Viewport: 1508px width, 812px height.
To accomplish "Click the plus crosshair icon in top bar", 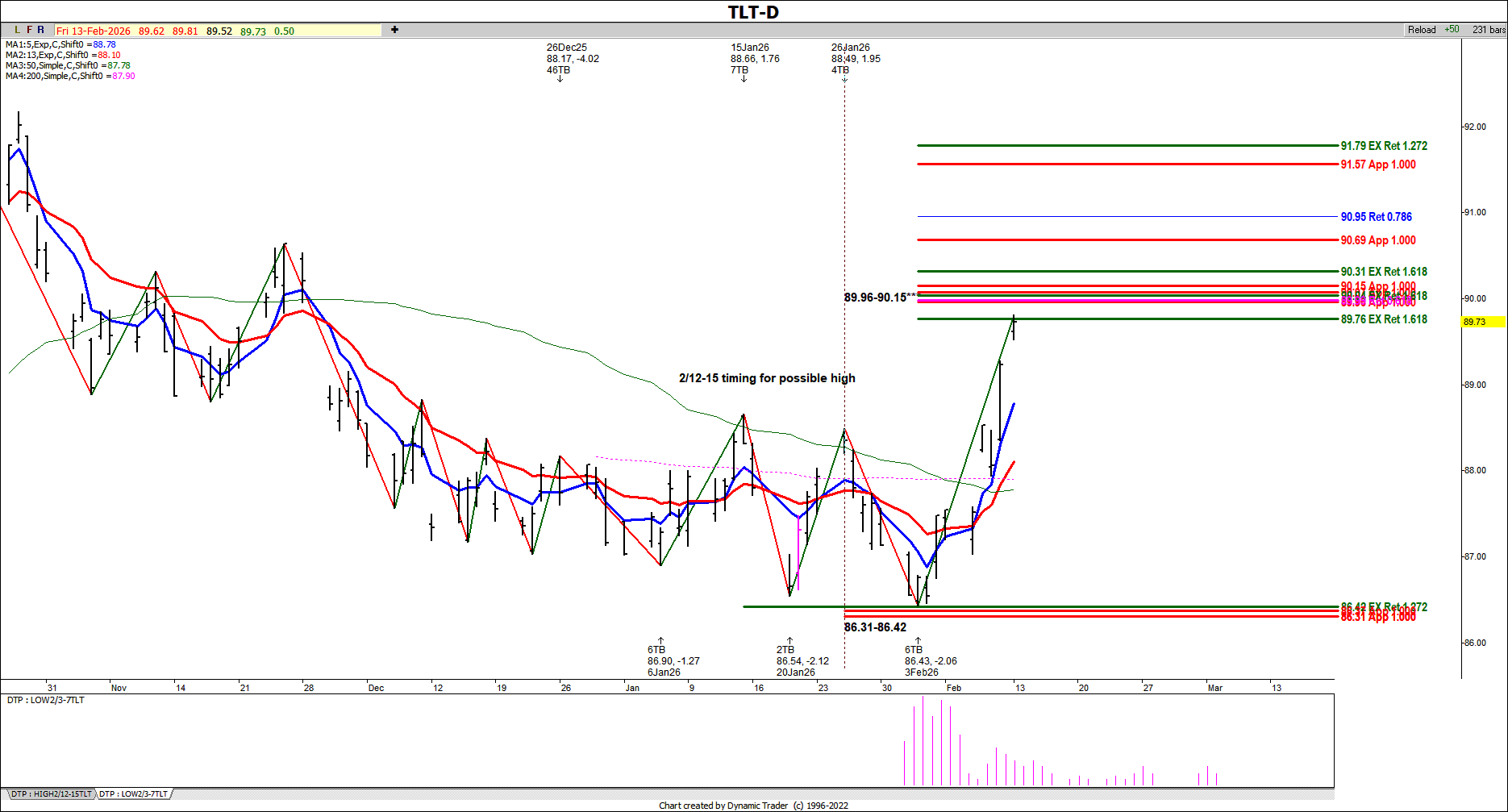I will (x=394, y=30).
